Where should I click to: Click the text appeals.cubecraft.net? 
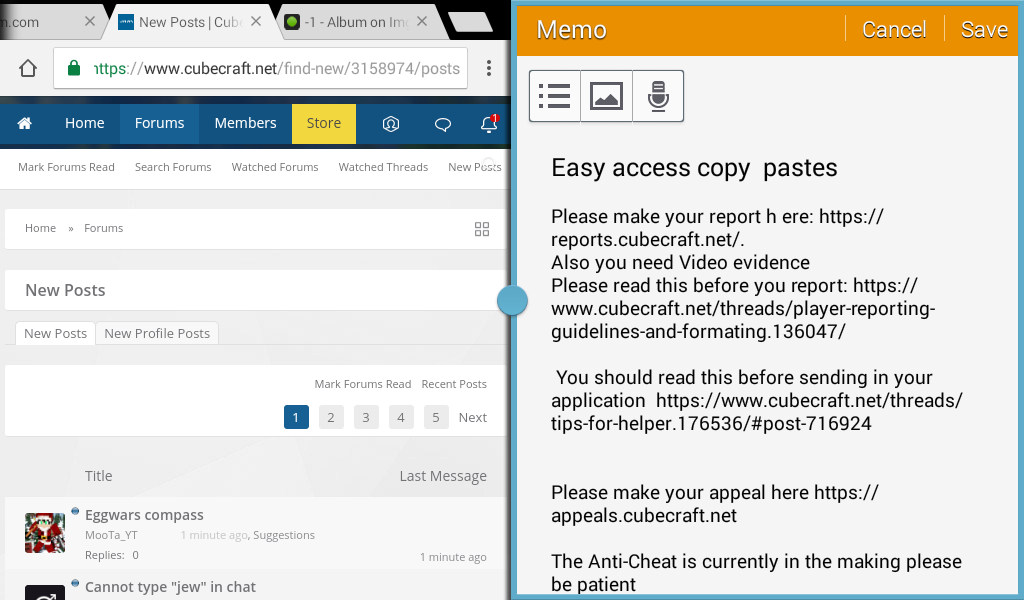[x=644, y=516]
